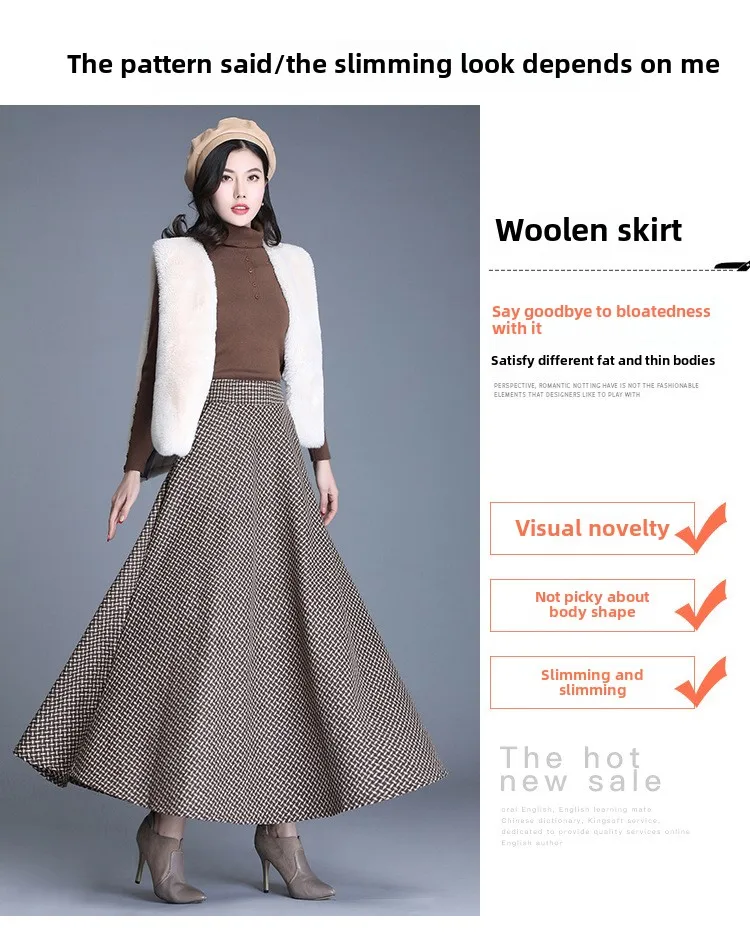The image size is (750, 944).
Task: Click the gray The hot new sale text
Action: pyautogui.click(x=581, y=769)
